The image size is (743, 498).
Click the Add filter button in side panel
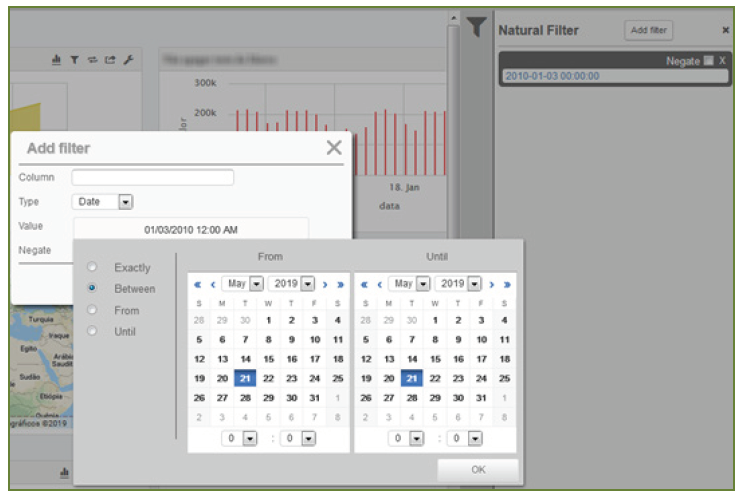point(649,30)
